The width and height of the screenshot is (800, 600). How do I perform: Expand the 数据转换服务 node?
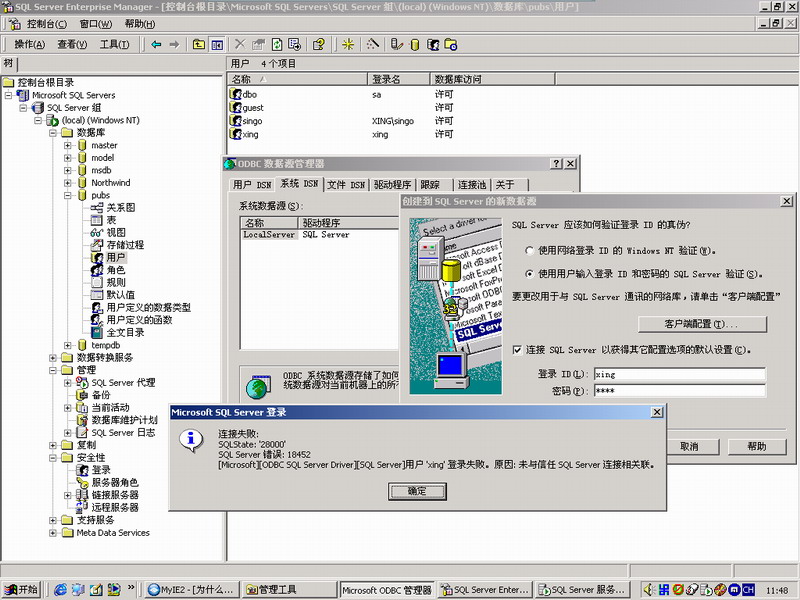(x=53, y=358)
